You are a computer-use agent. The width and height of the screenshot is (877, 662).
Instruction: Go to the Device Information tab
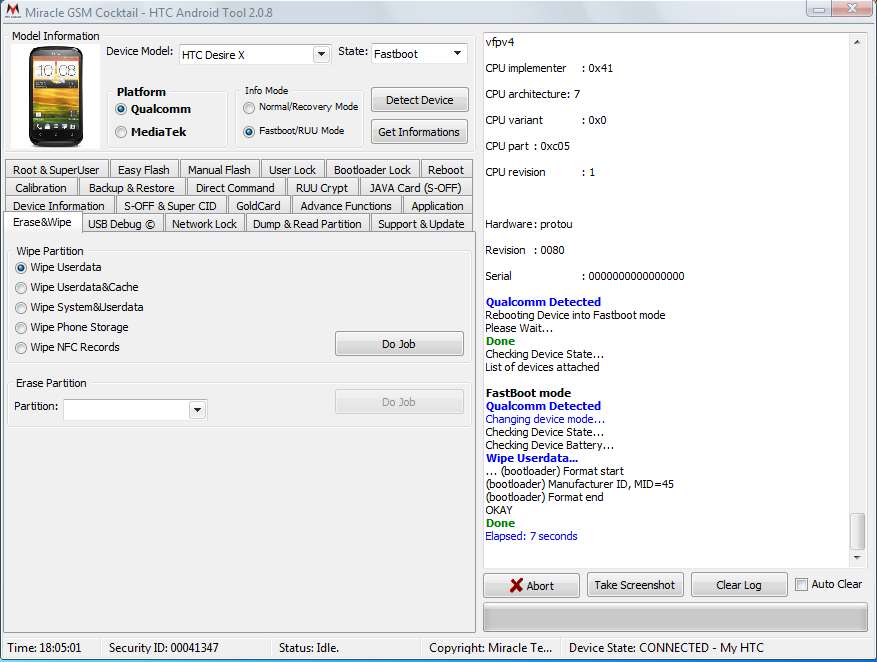coord(59,205)
